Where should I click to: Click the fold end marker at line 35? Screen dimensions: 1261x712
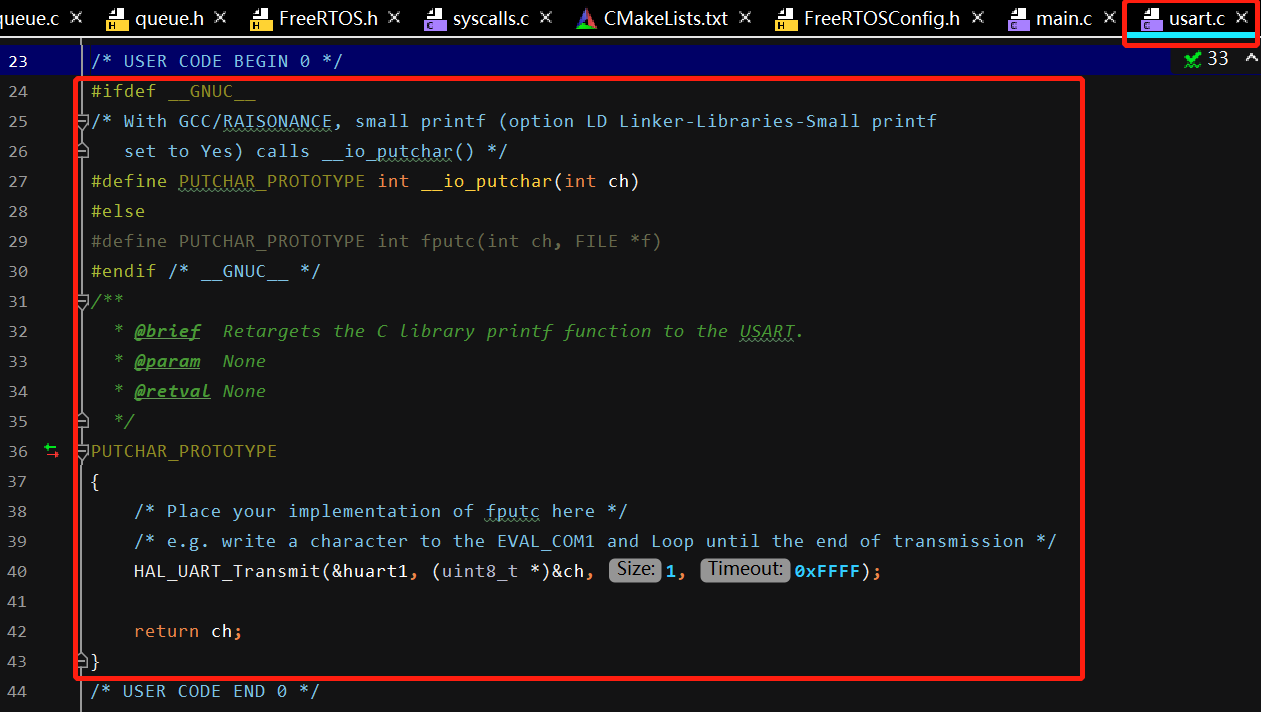point(83,421)
